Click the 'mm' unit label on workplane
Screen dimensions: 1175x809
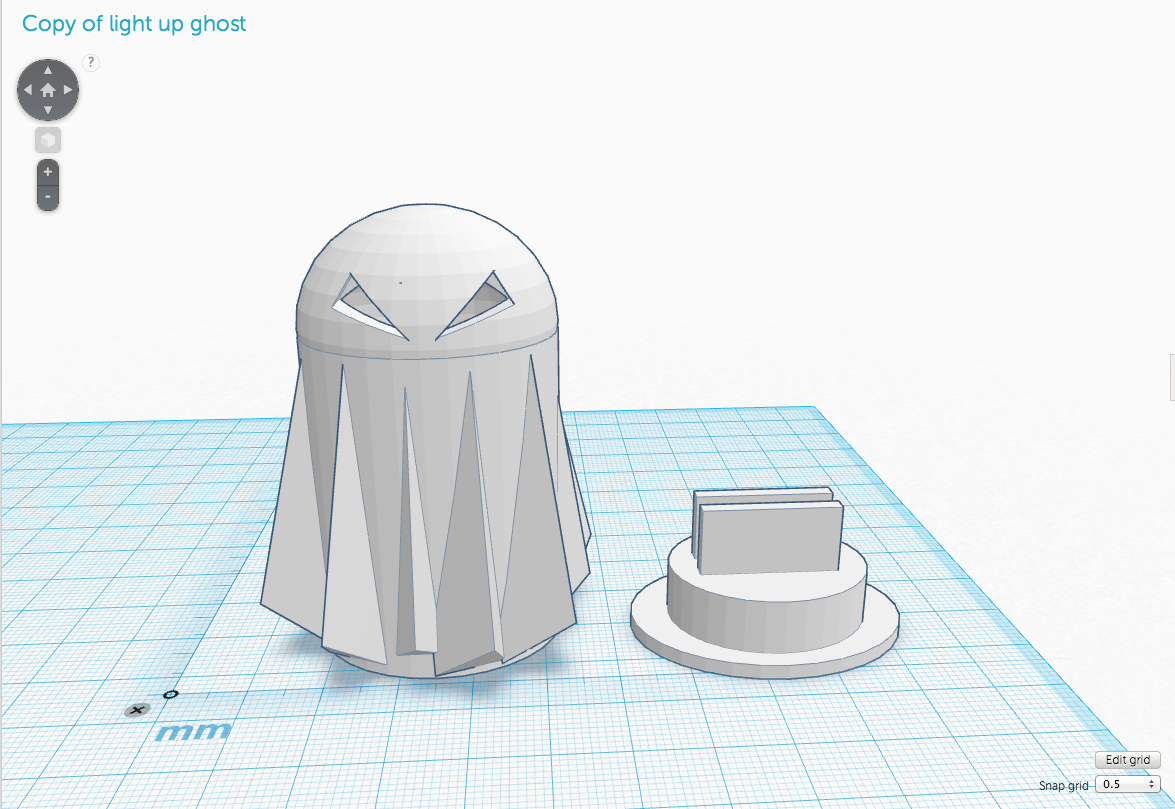tap(193, 732)
